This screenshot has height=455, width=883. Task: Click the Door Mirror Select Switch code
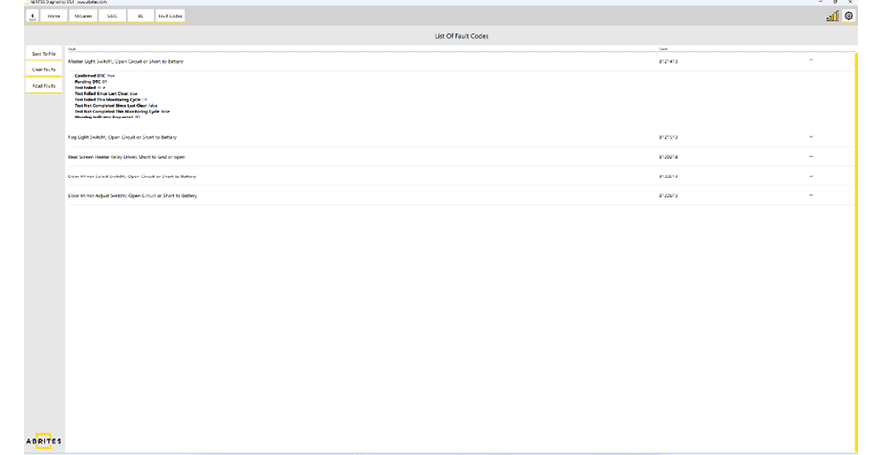pyautogui.click(x=668, y=176)
